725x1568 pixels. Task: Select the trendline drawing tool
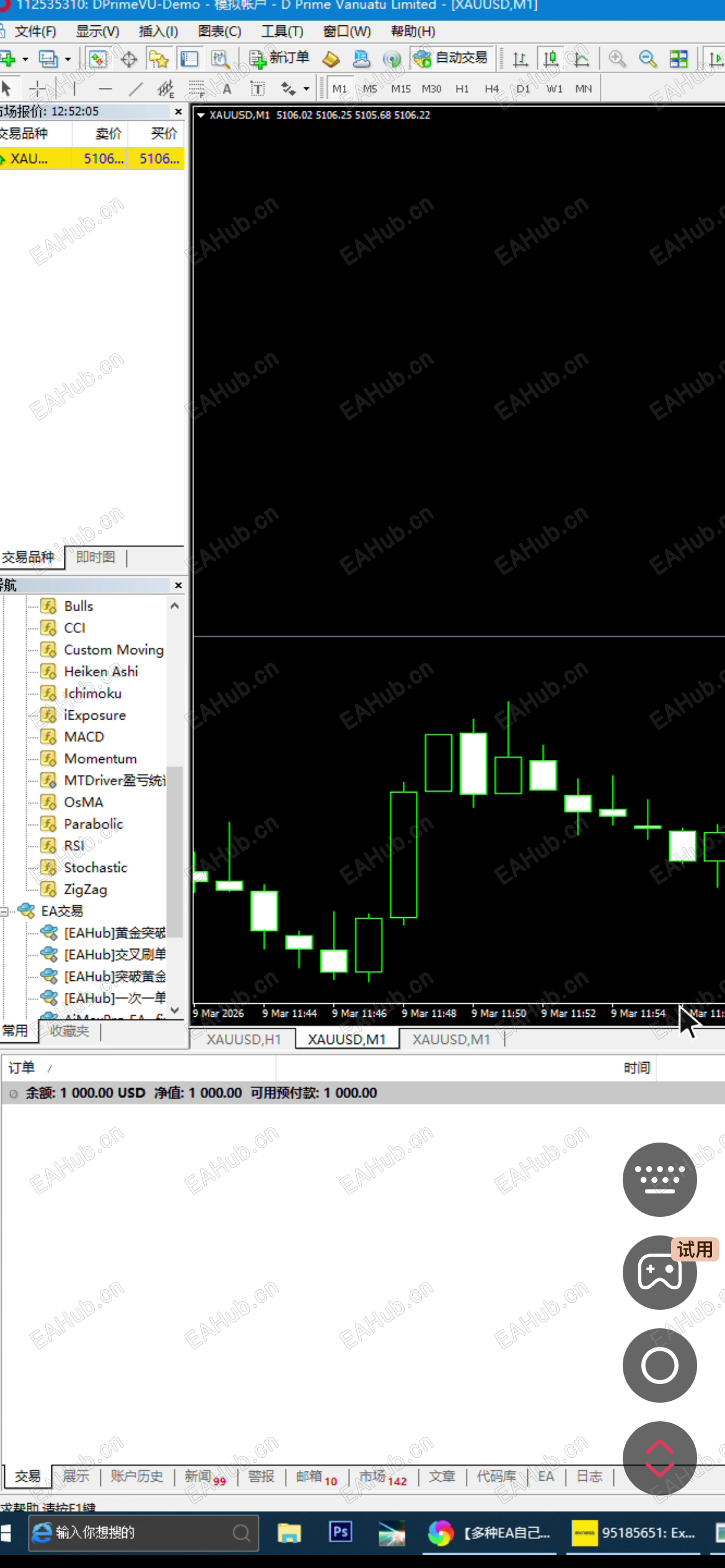[136, 89]
